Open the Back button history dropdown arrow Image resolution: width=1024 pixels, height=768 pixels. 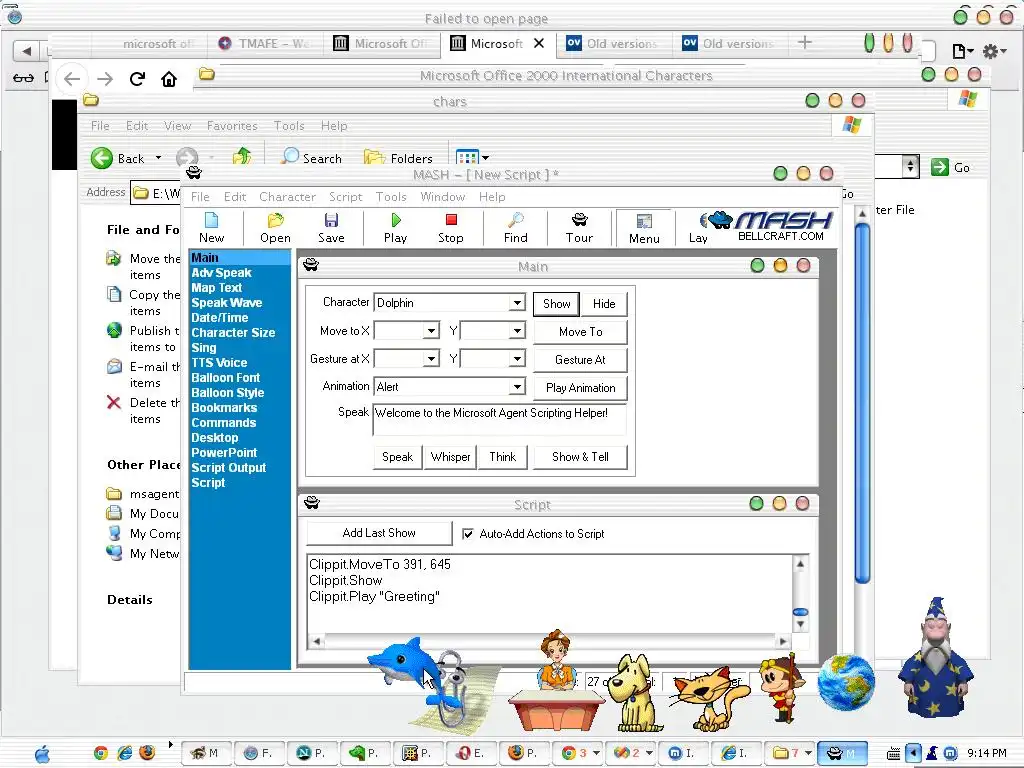[x=158, y=158]
